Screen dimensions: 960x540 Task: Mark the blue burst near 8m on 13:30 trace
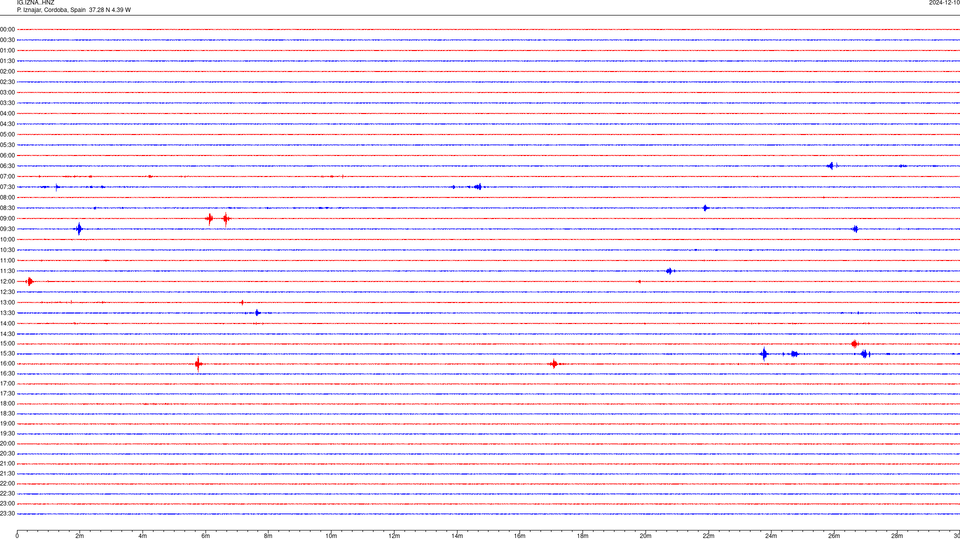(258, 313)
